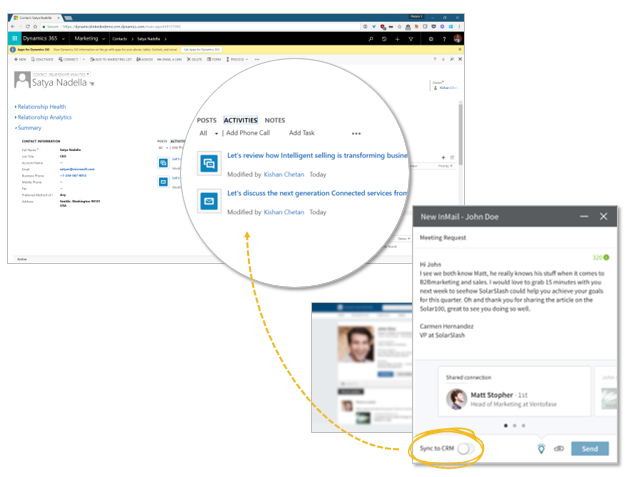Click ASSIGN in the command bar
Screen dimensions: 631x477
point(144,59)
